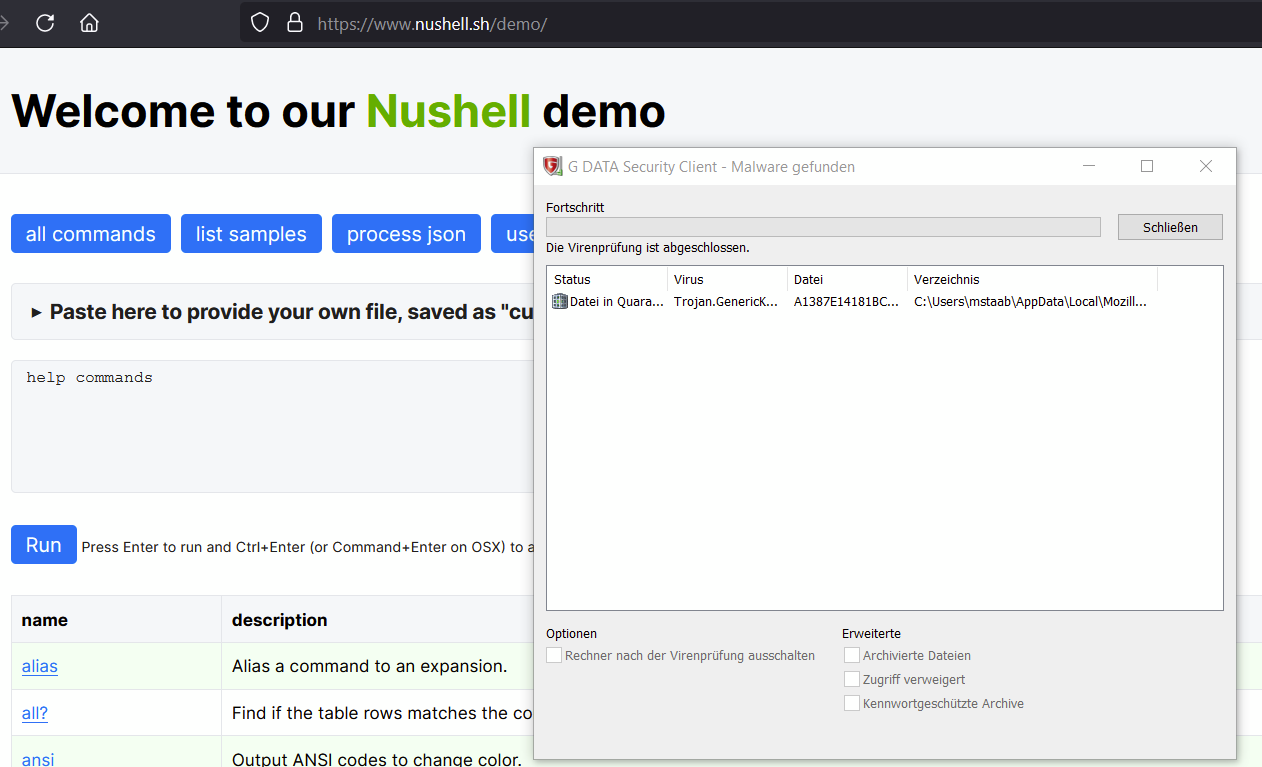Sort by the Verzeichnis column header
This screenshot has height=767, width=1262.
click(x=1032, y=280)
